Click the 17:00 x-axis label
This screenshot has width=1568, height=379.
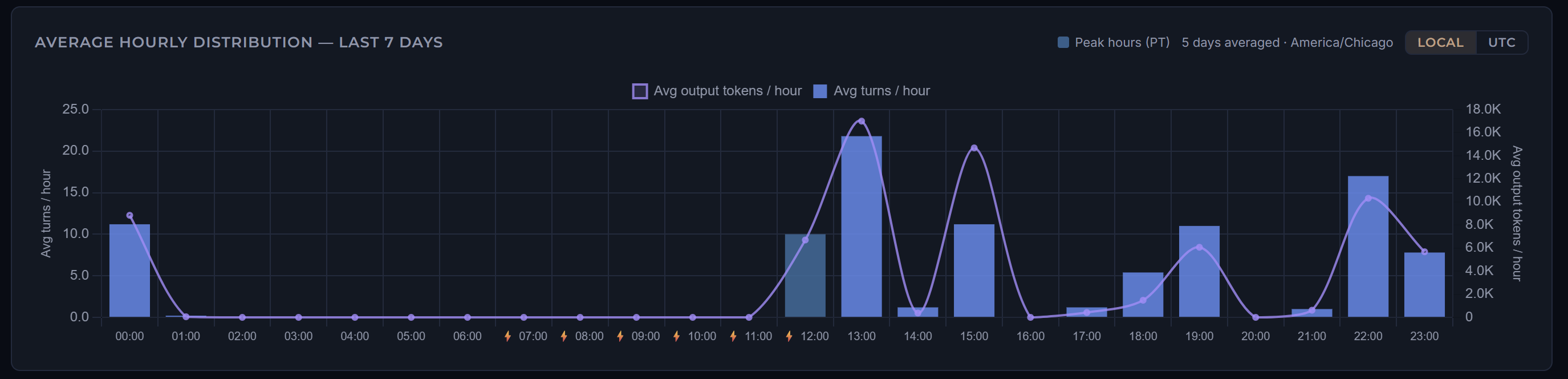tap(1087, 336)
